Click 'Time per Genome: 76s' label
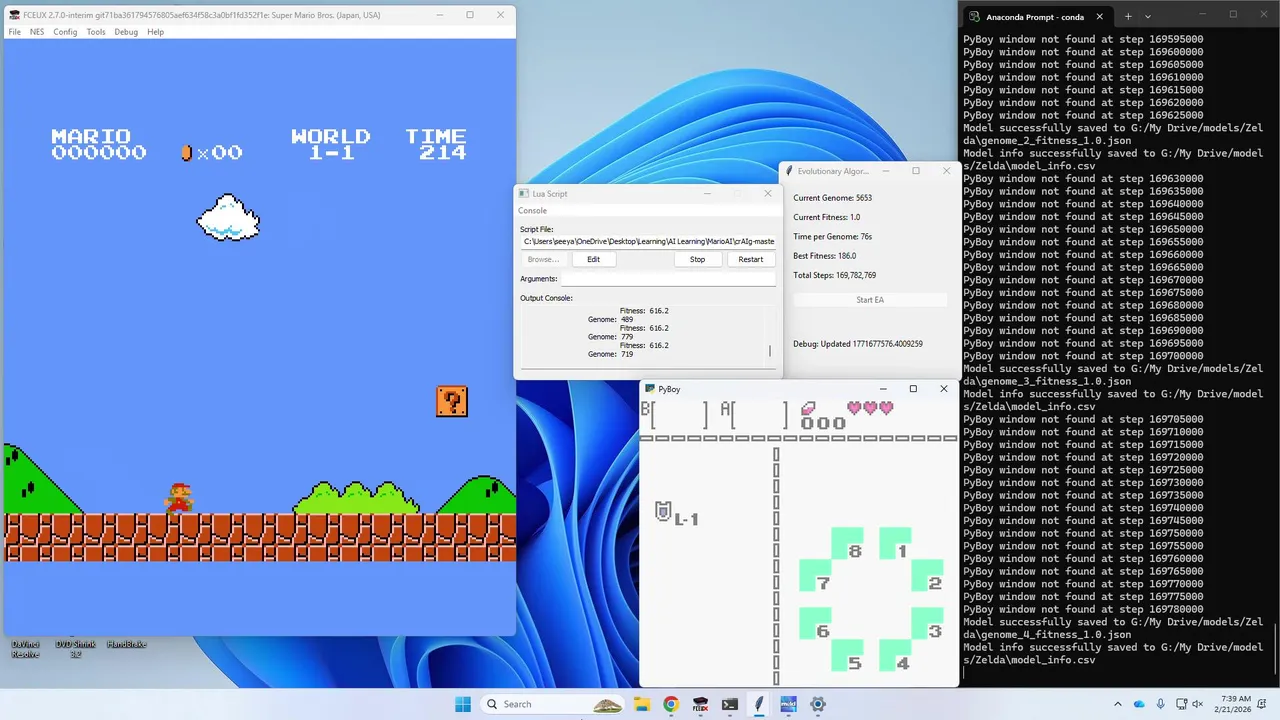 (x=832, y=236)
